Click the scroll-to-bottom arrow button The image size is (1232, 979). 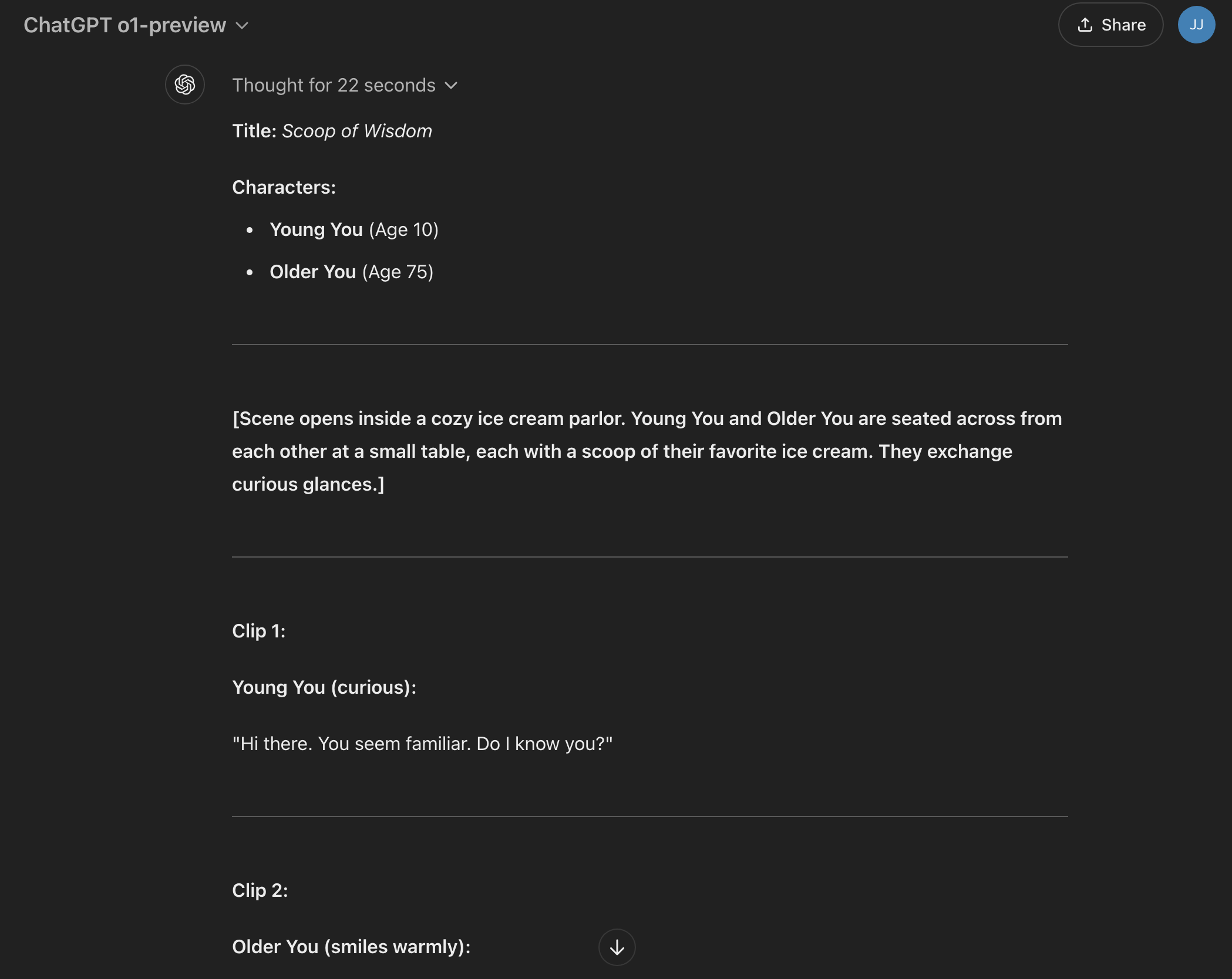coord(617,947)
